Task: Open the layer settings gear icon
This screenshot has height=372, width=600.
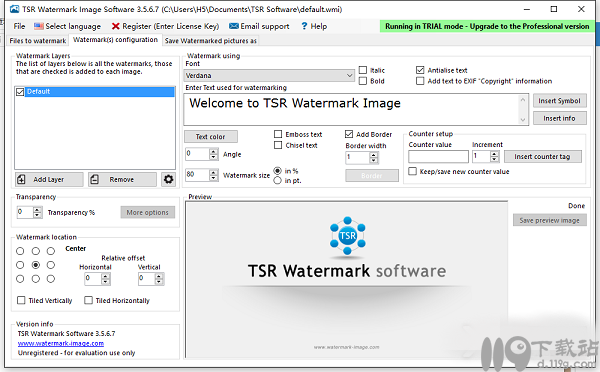Action: 168,179
